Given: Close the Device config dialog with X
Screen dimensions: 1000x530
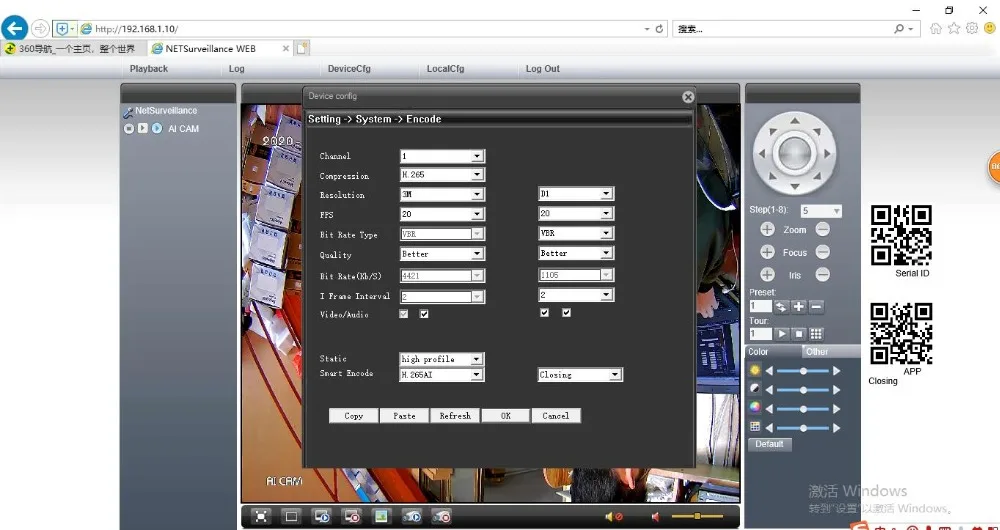Looking at the screenshot, I should [688, 97].
